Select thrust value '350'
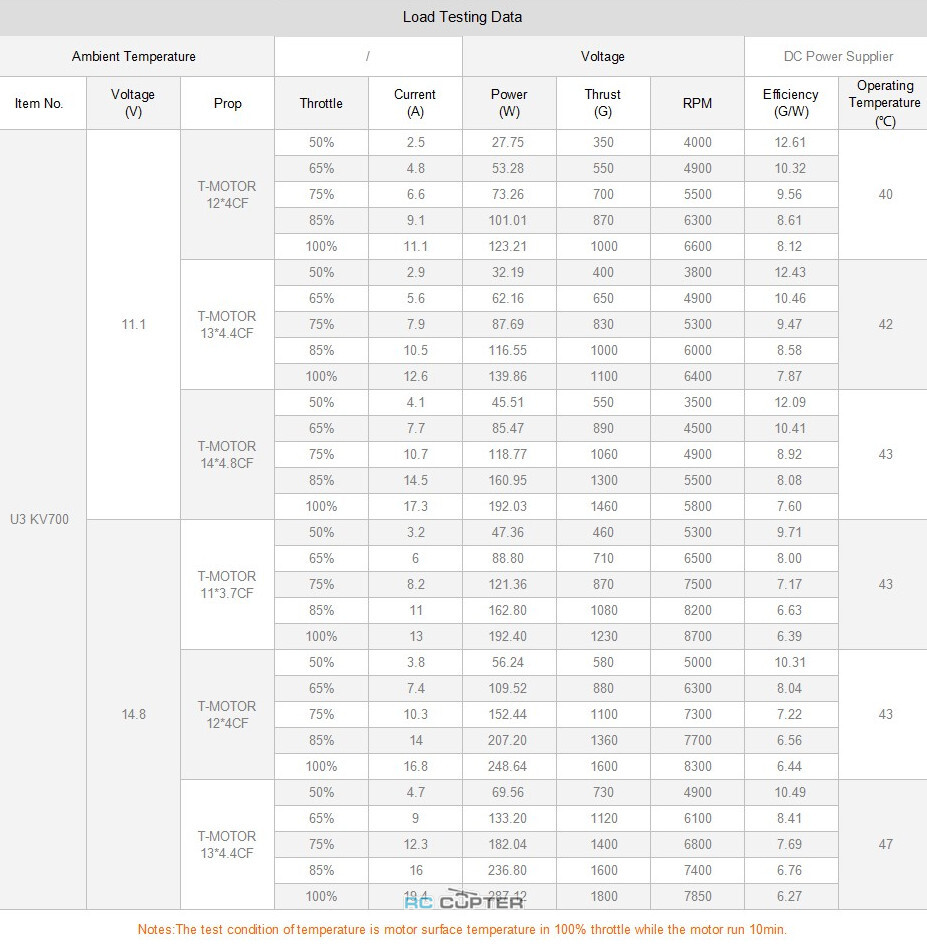The image size is (927, 945). [x=603, y=142]
